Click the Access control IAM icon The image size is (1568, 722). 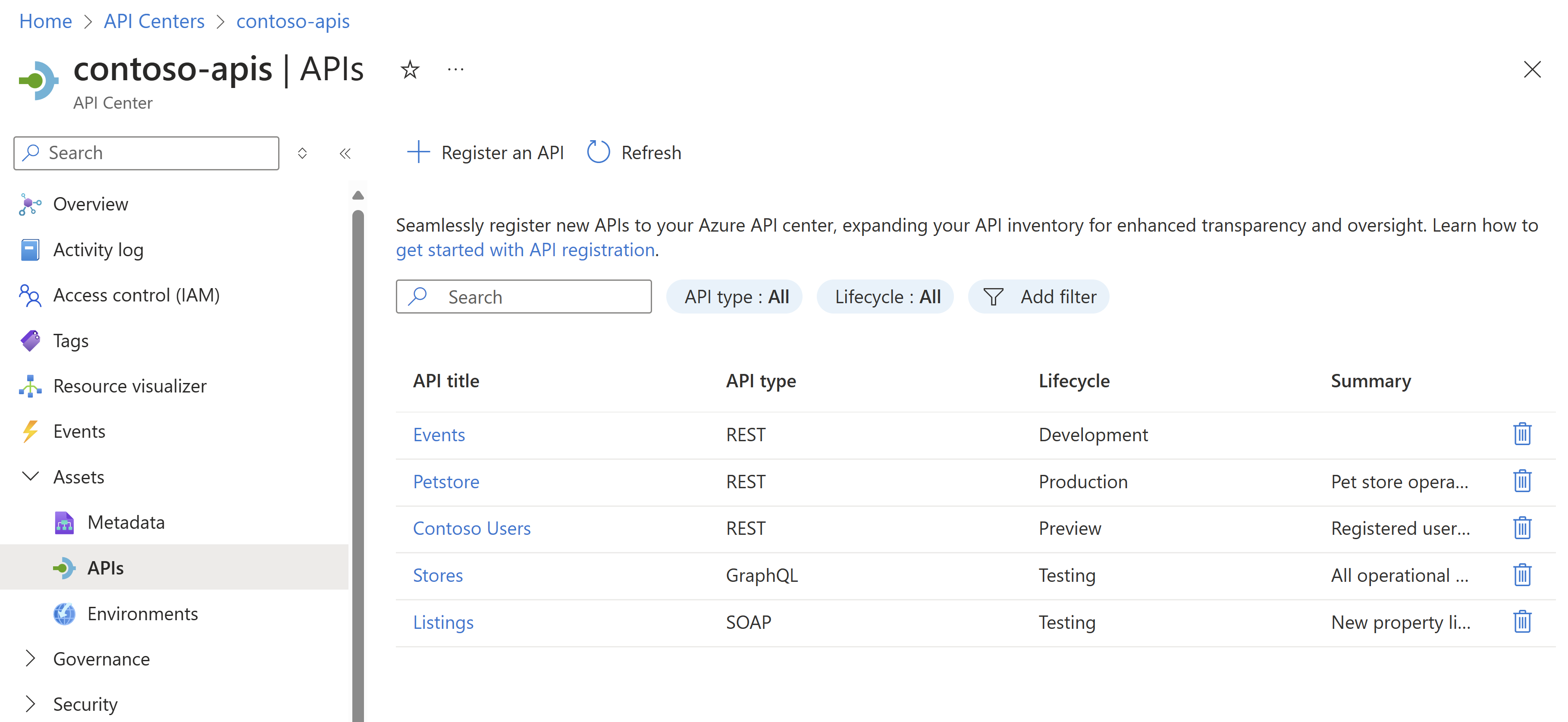[x=28, y=294]
